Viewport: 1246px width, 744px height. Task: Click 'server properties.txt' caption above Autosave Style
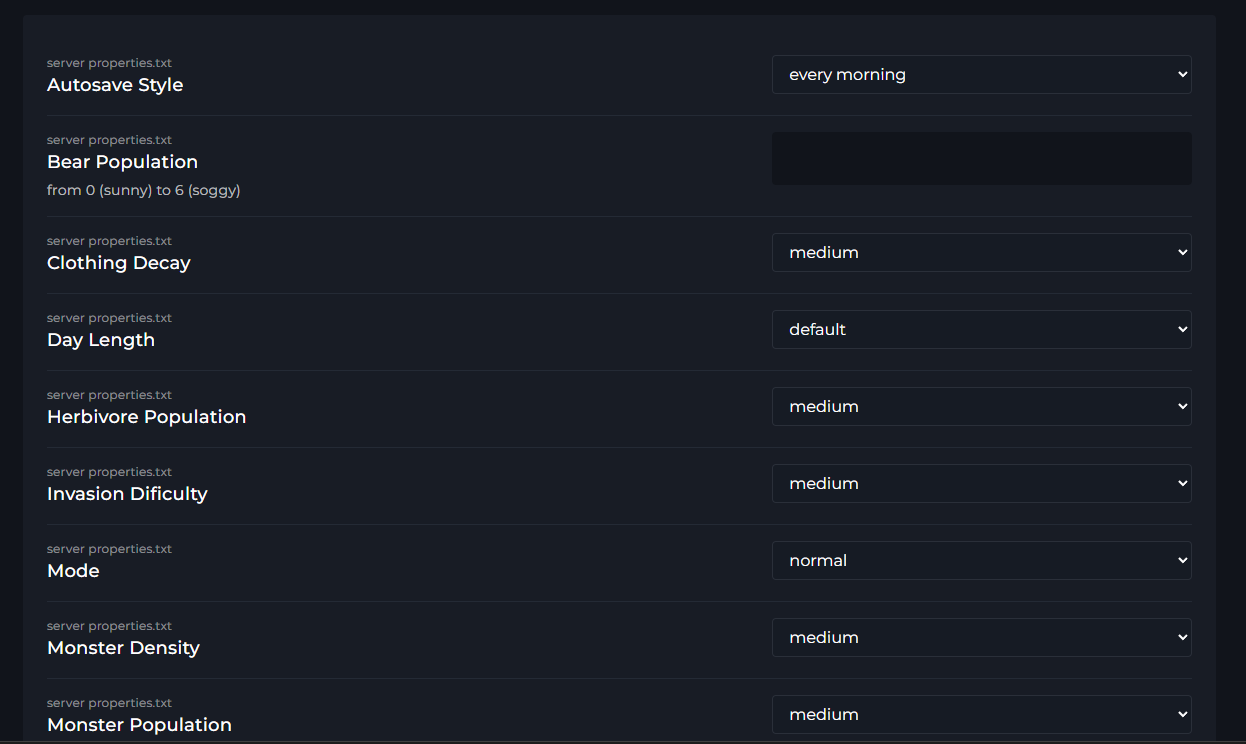pyautogui.click(x=109, y=63)
